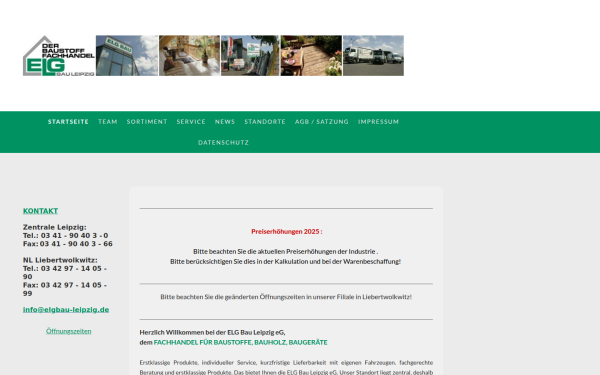This screenshot has width=600, height=375.
Task: Click the green Fachhandel für Baustoffe text
Action: pos(240,342)
